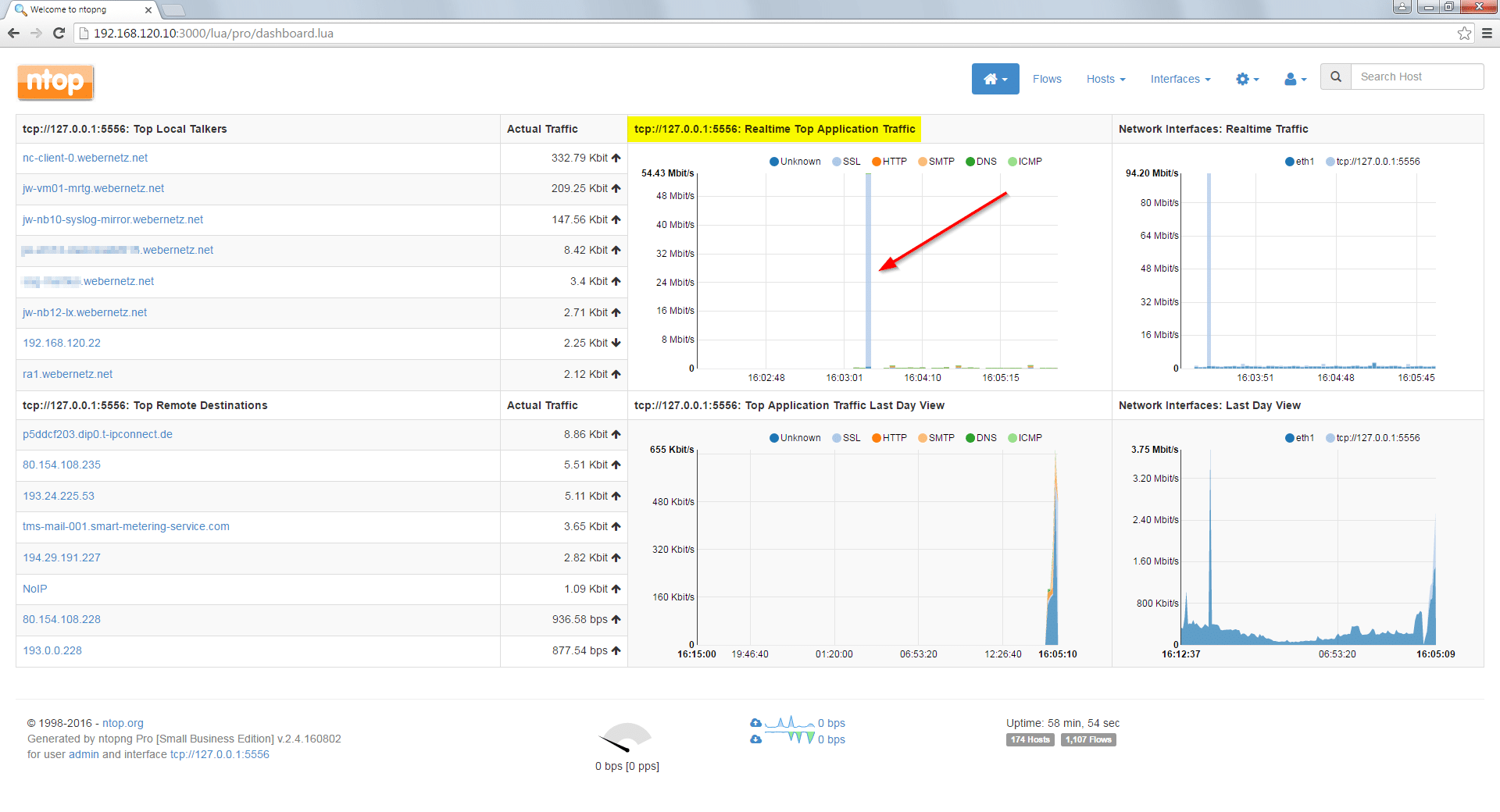Click the ntop logo
Viewport: 1500px width, 812px height.
[55, 82]
